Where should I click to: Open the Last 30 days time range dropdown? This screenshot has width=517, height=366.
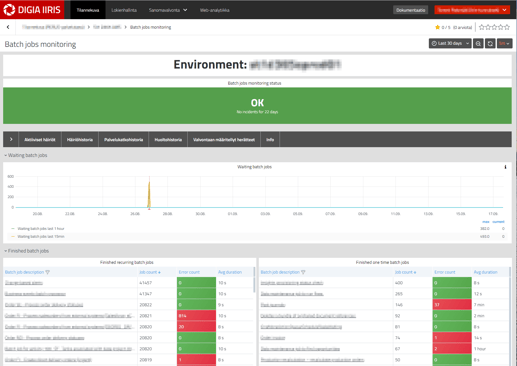[450, 43]
